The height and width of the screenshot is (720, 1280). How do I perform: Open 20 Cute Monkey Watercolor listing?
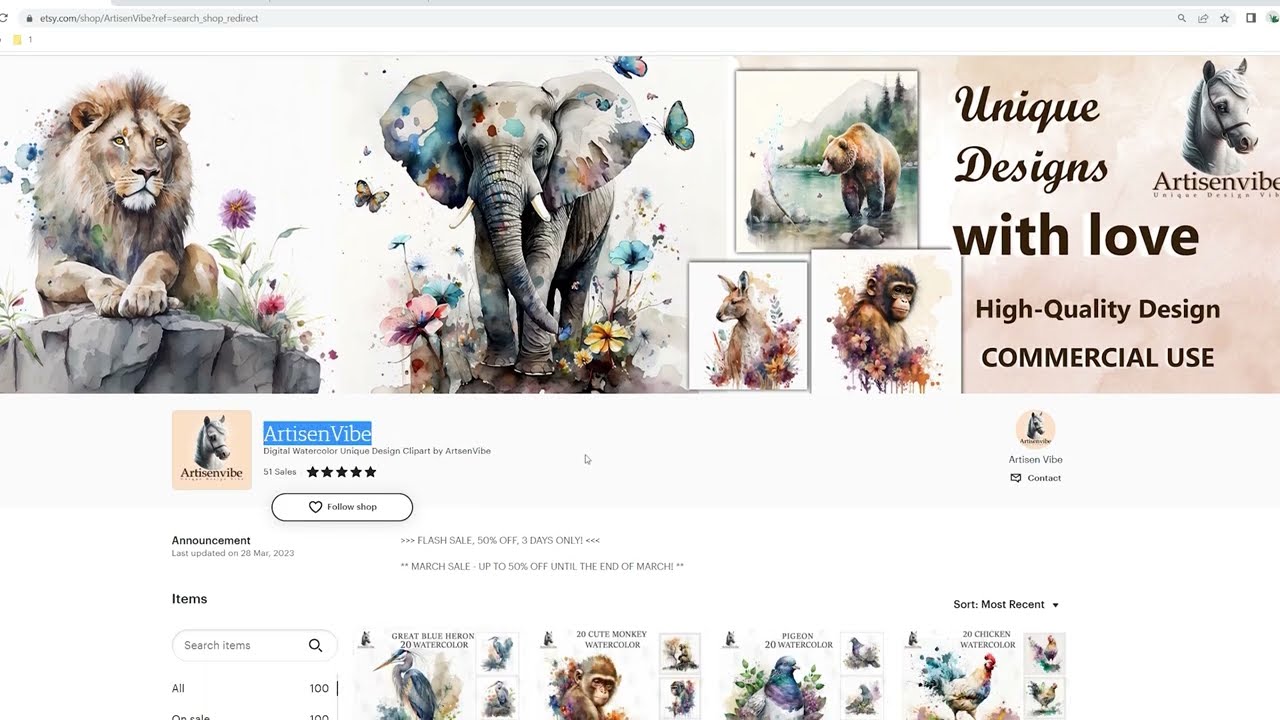click(x=618, y=675)
